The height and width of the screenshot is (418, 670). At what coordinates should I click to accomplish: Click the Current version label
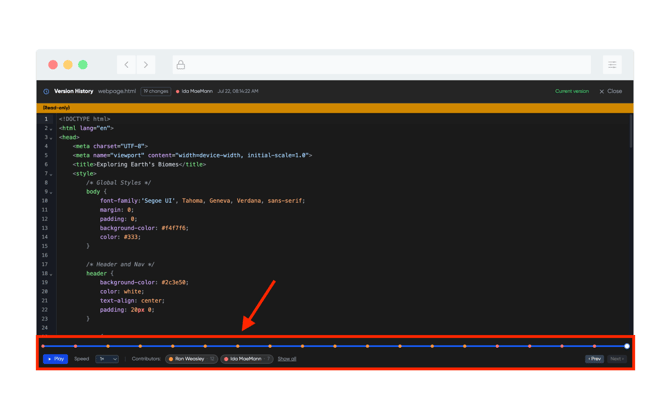[572, 91]
